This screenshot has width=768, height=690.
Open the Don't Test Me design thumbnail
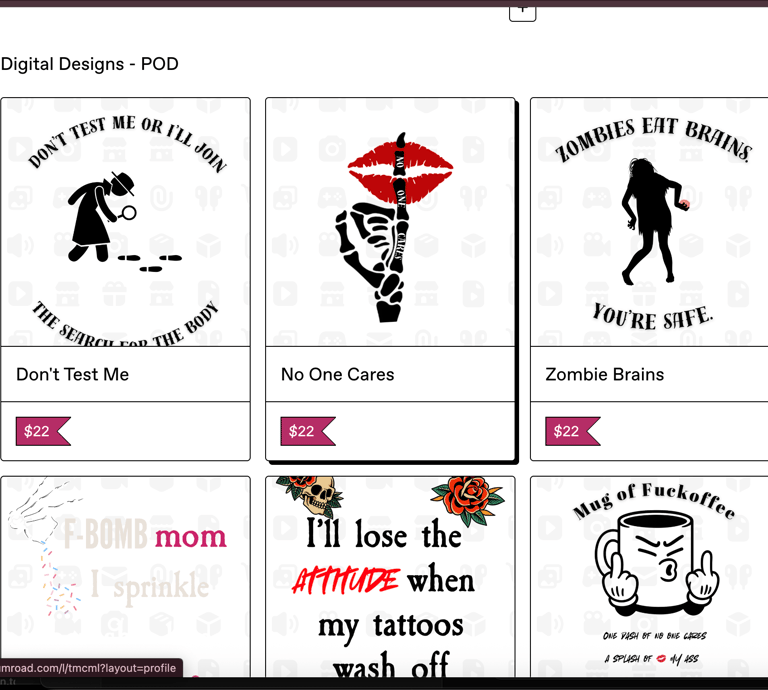[x=125, y=222]
